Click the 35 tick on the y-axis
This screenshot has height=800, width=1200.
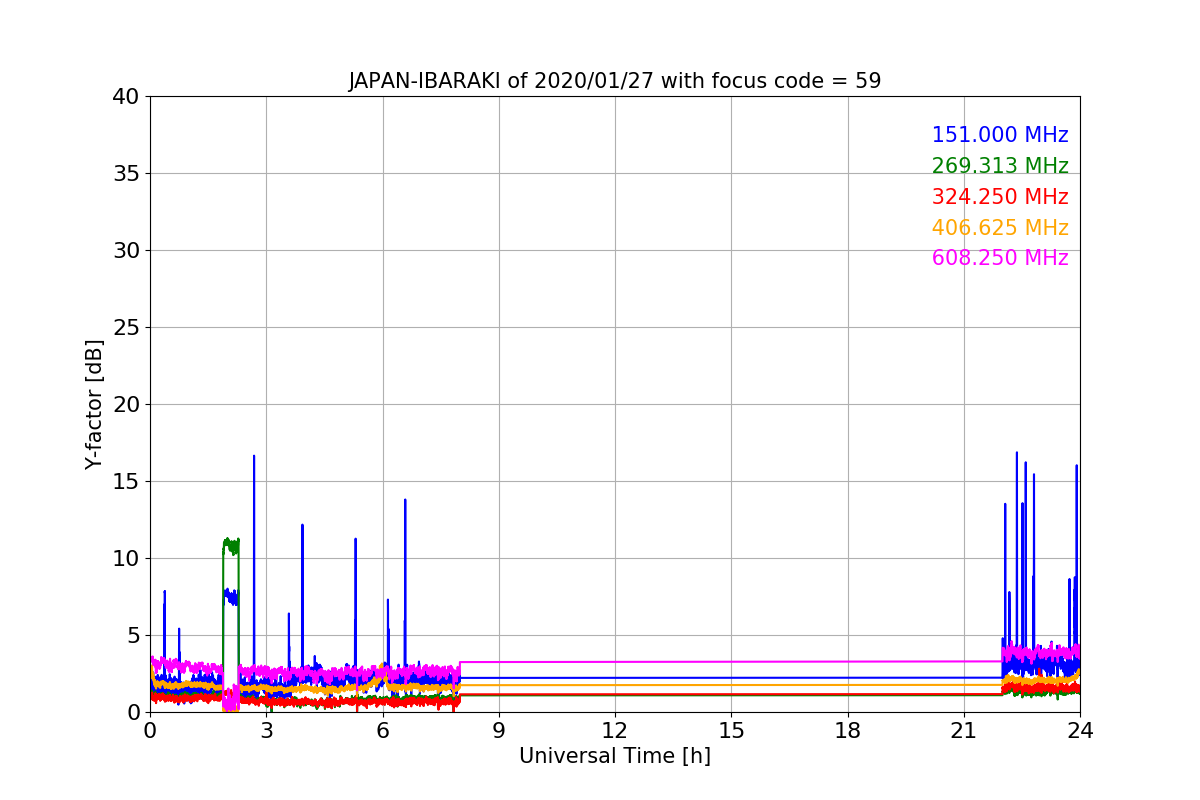click(124, 174)
